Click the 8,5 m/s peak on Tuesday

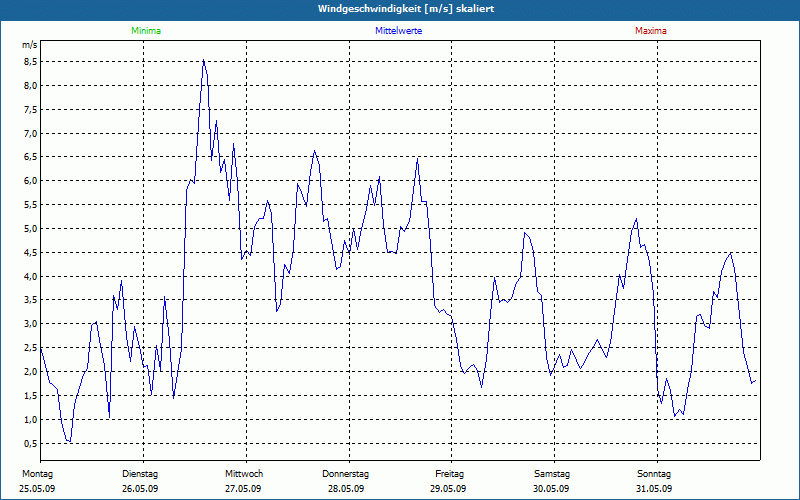click(204, 60)
